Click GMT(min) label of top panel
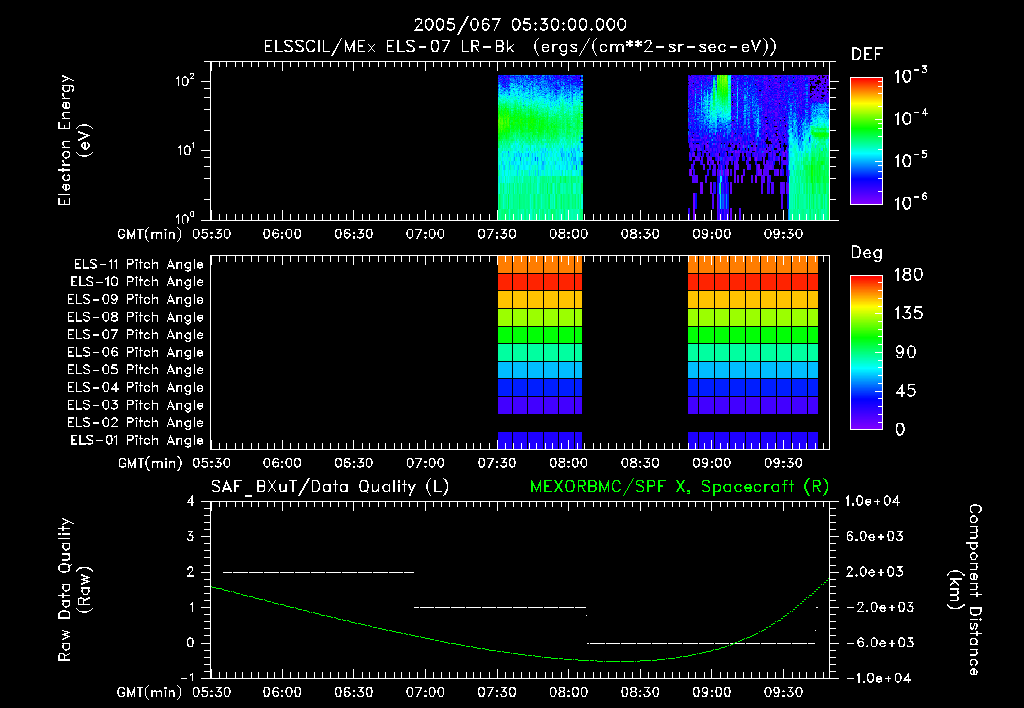Screen dimensions: 1024x708 [149, 234]
